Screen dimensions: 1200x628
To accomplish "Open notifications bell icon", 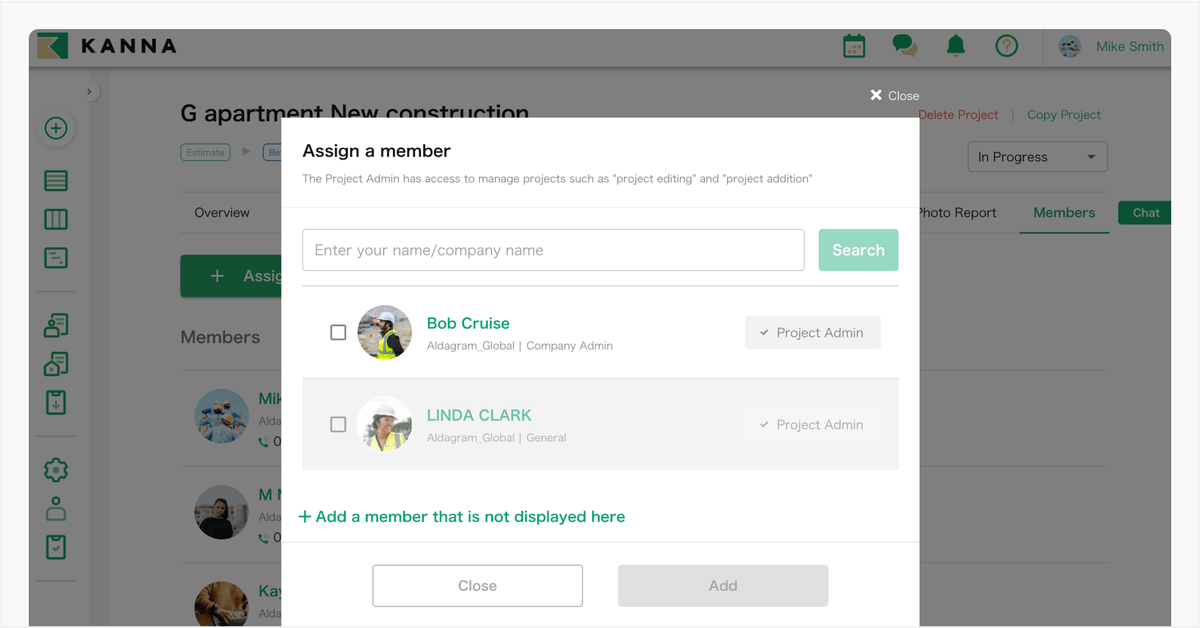I will point(956,46).
